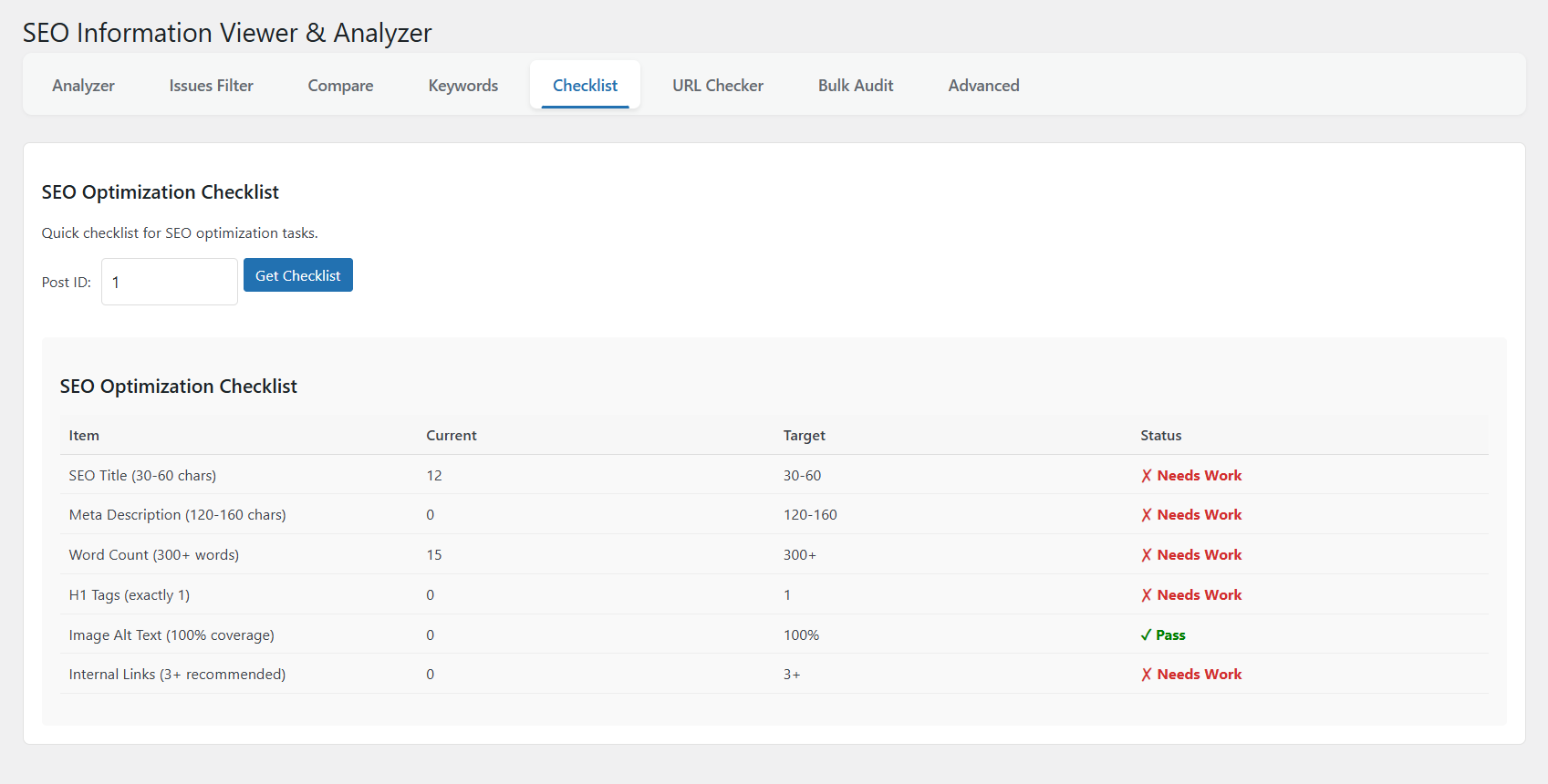Click the Get Checklist button
The image size is (1548, 784).
coord(297,275)
